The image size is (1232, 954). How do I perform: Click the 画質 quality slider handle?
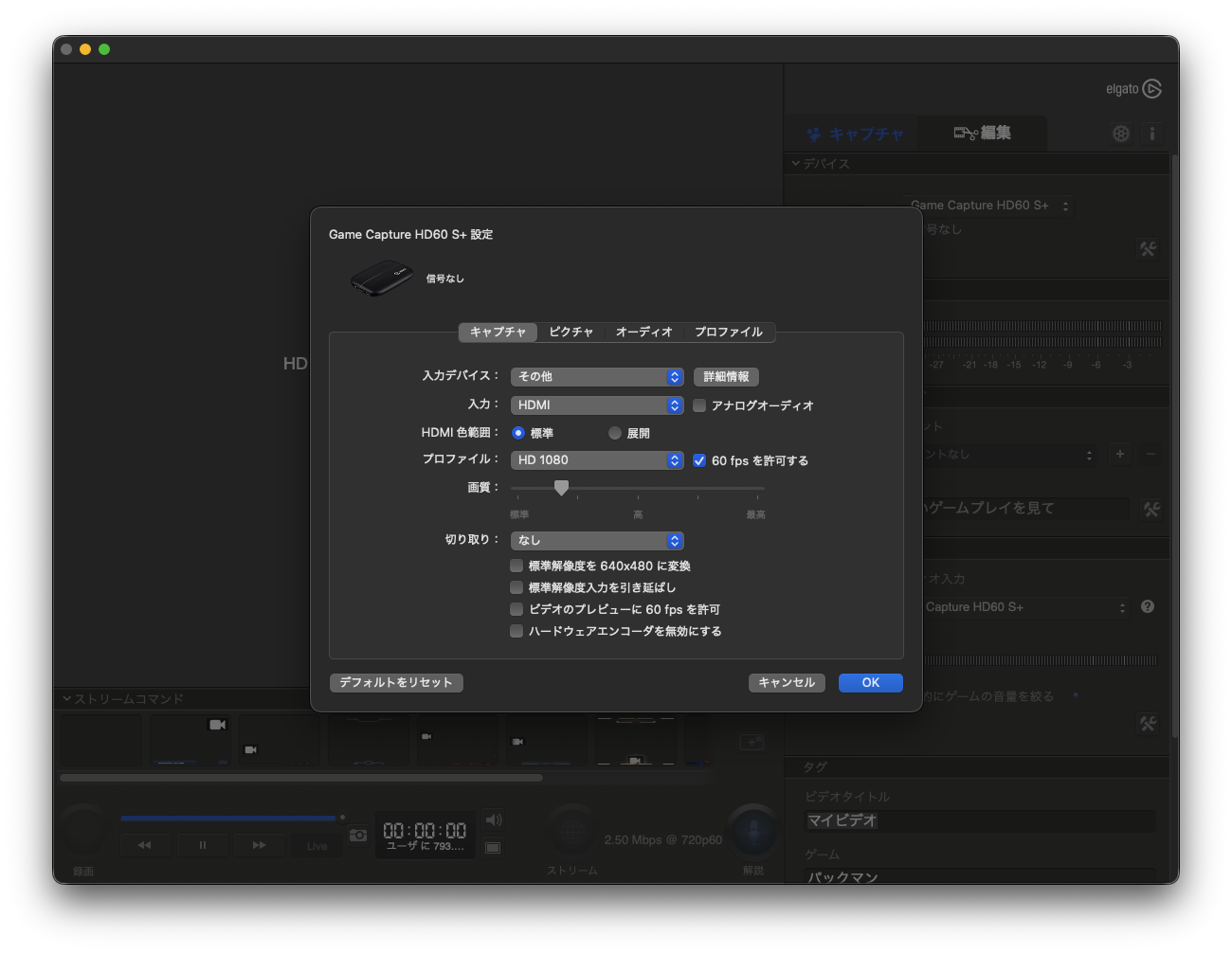(561, 488)
